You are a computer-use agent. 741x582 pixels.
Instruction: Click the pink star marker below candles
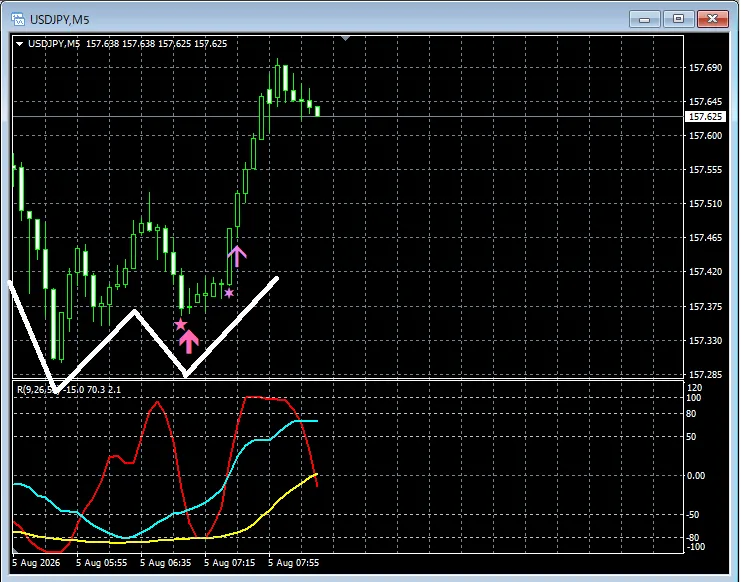[x=181, y=325]
